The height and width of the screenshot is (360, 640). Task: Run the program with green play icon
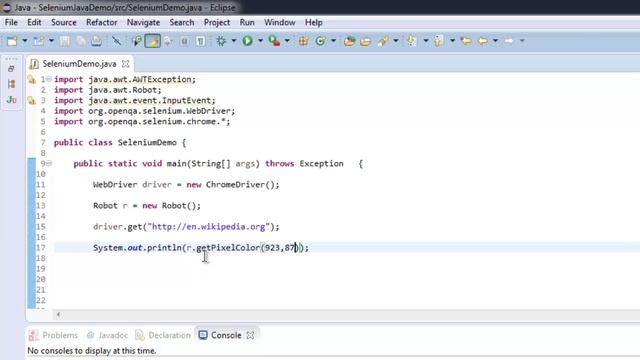[247, 41]
